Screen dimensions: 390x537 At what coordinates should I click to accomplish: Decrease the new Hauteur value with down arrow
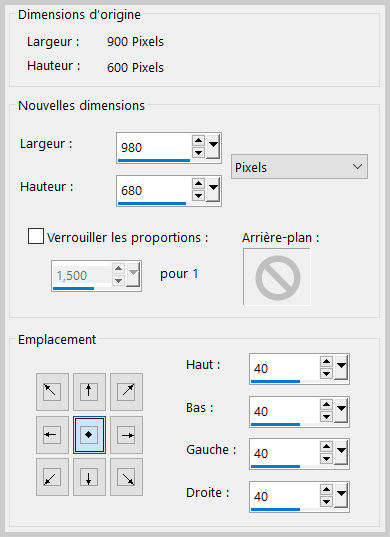198,196
